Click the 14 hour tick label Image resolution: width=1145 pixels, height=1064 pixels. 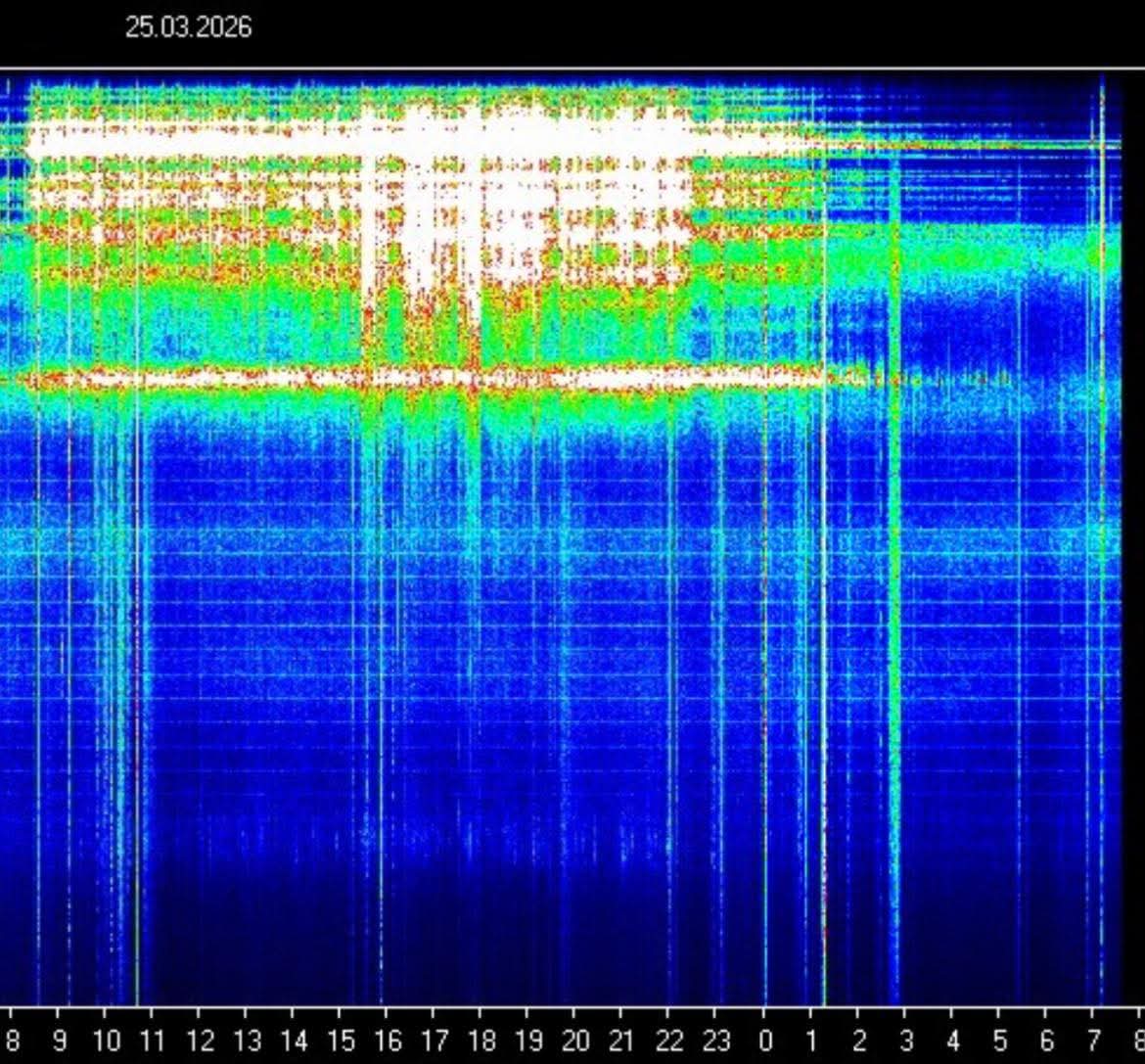[x=294, y=1040]
